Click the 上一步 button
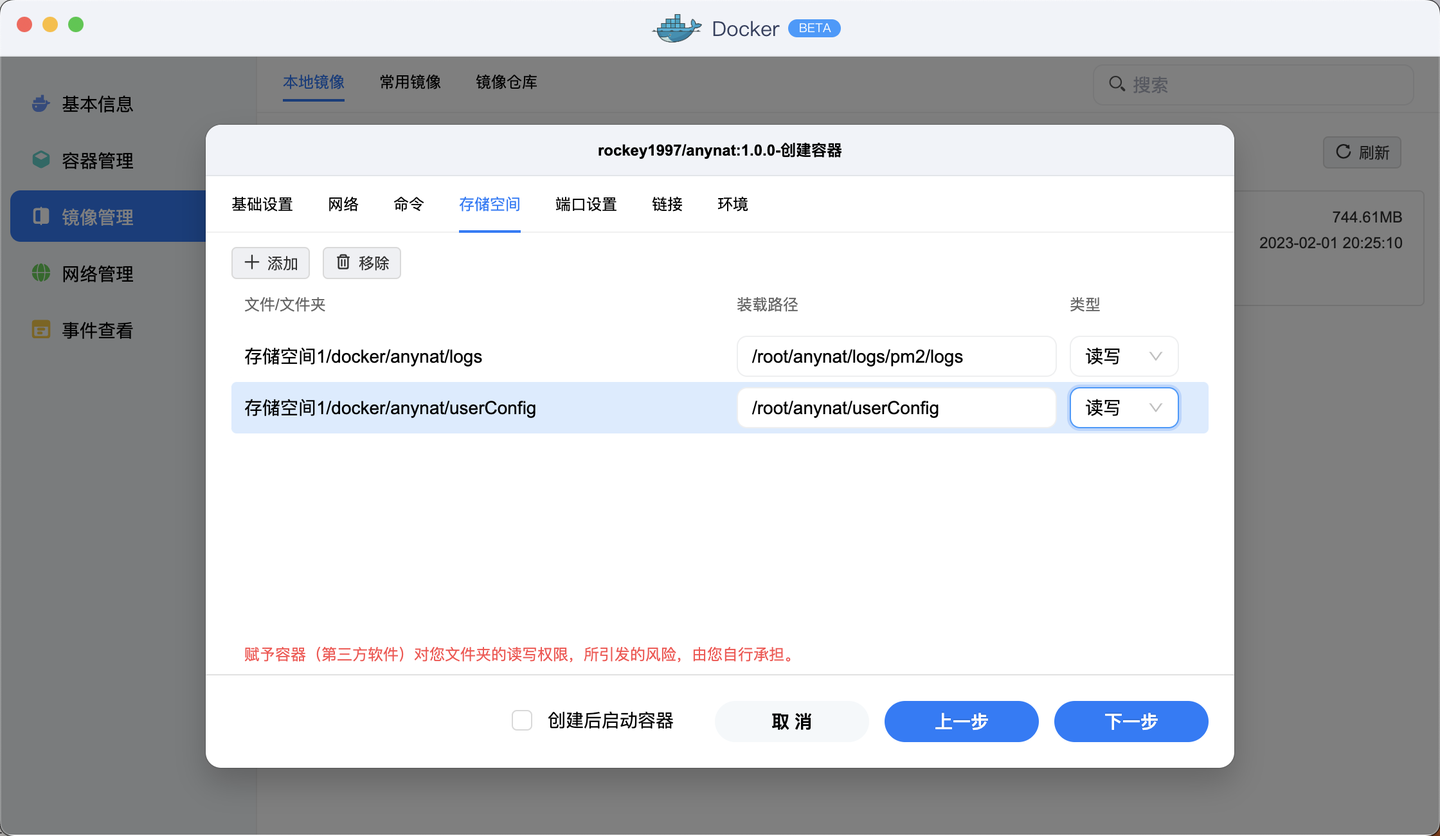The width and height of the screenshot is (1440, 836). click(x=961, y=721)
